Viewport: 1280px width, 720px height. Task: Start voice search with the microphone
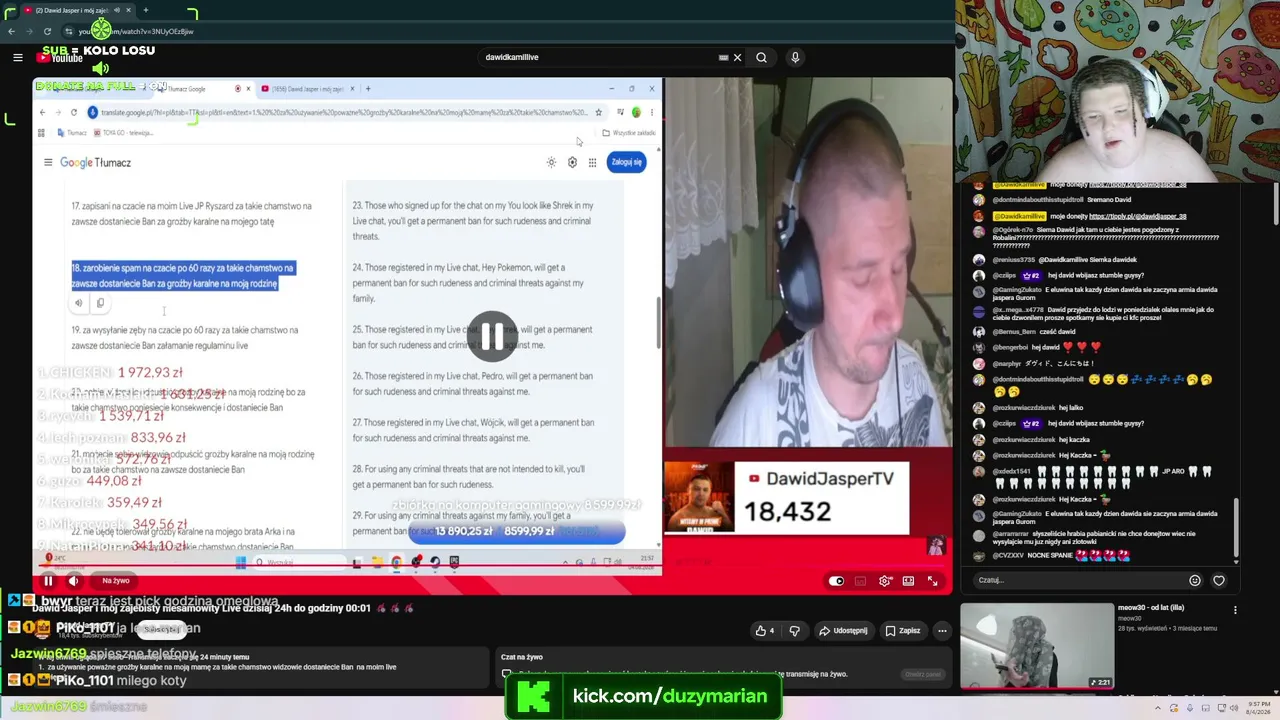[795, 57]
